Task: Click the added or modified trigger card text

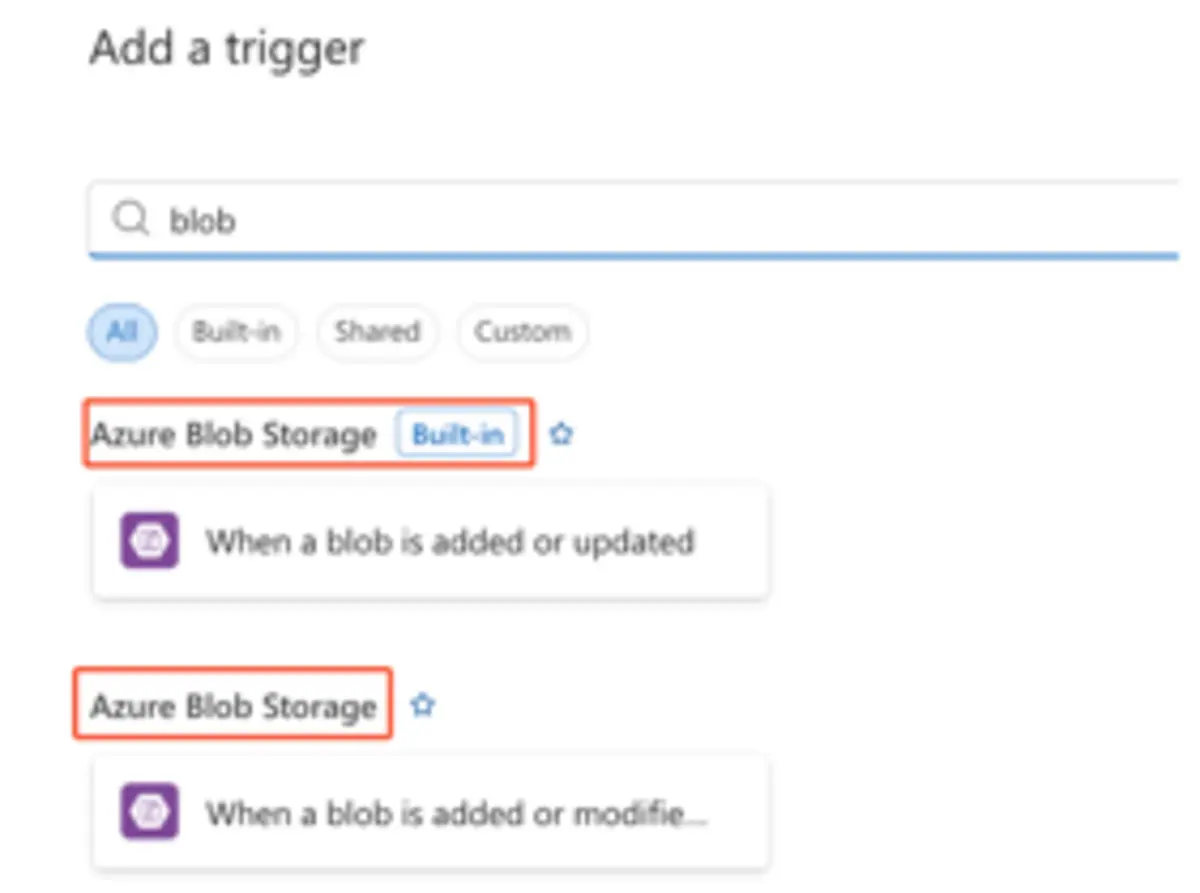Action: point(457,812)
